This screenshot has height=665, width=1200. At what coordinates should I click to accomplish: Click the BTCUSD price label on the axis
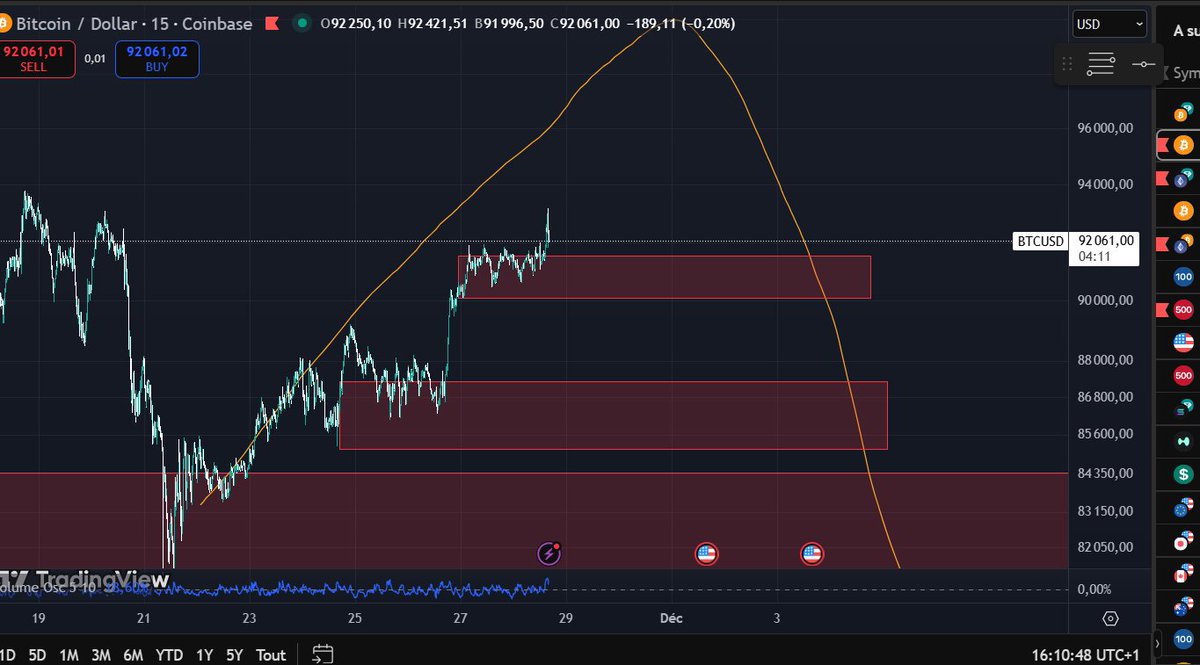pyautogui.click(x=1040, y=241)
